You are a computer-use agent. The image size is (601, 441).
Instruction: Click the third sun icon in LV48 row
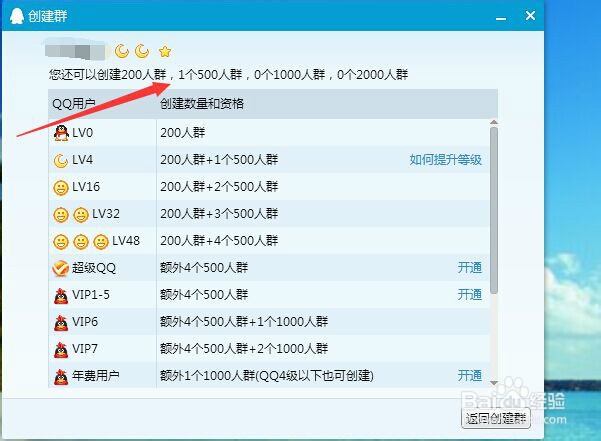point(101,242)
